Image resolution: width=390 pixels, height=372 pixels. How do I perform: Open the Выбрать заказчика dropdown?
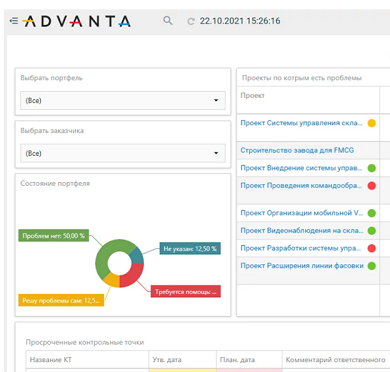tap(123, 153)
